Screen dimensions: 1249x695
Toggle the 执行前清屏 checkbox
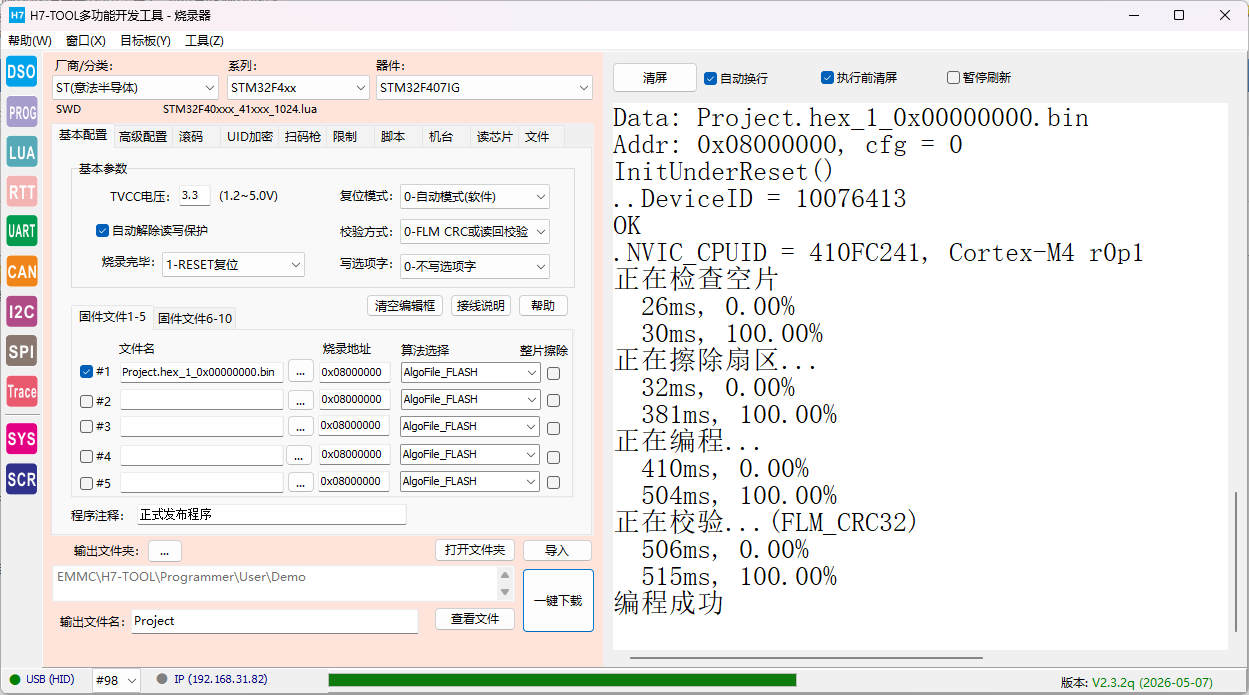tap(827, 77)
